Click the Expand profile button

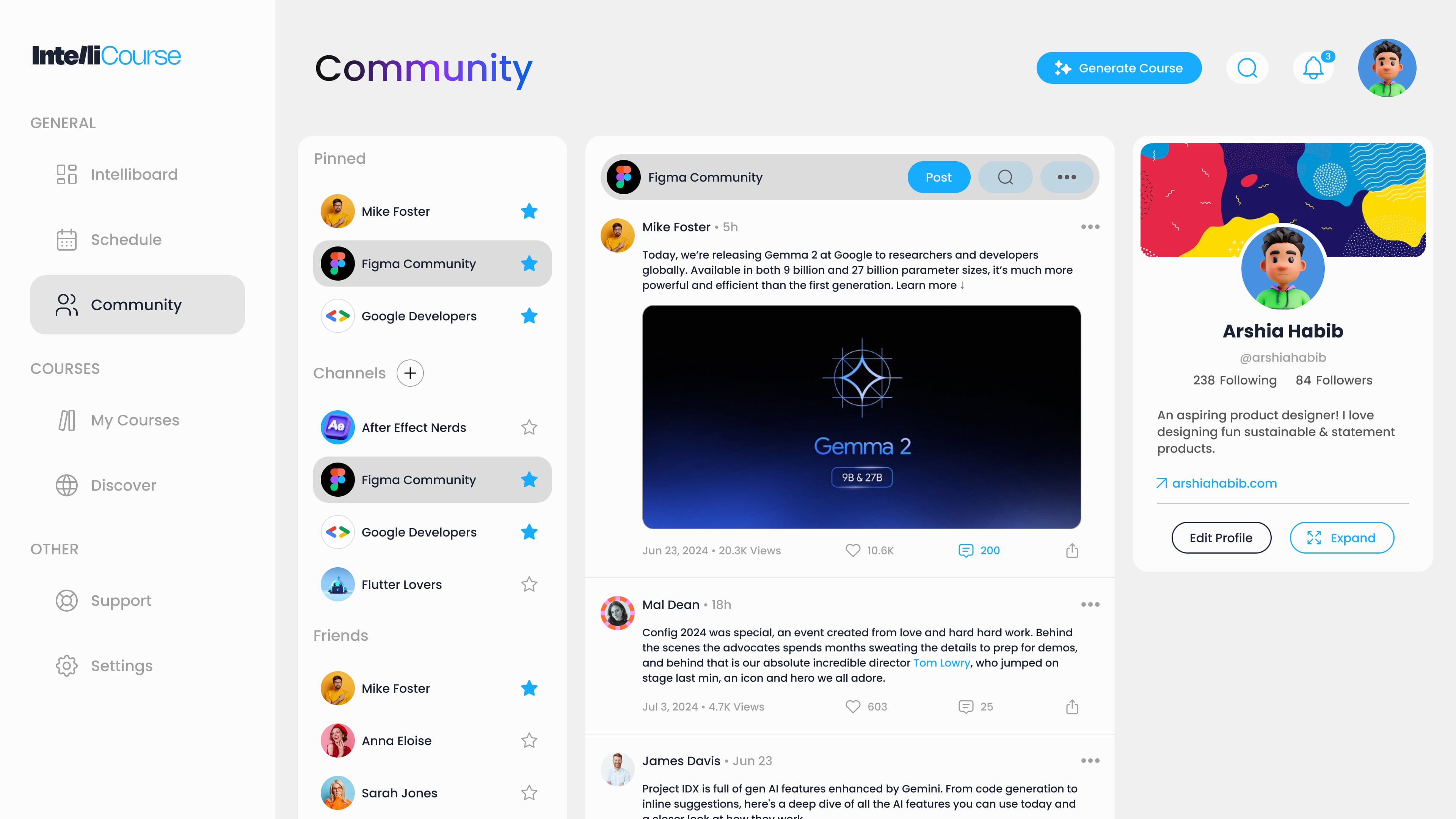[1341, 538]
